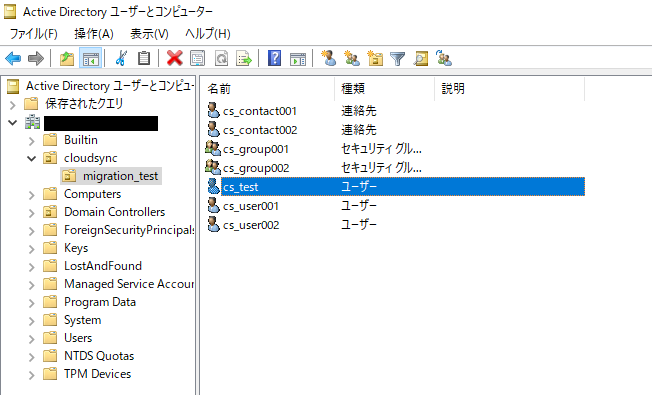Select the Keys tree item
Image resolution: width=652 pixels, height=395 pixels.
coord(76,248)
